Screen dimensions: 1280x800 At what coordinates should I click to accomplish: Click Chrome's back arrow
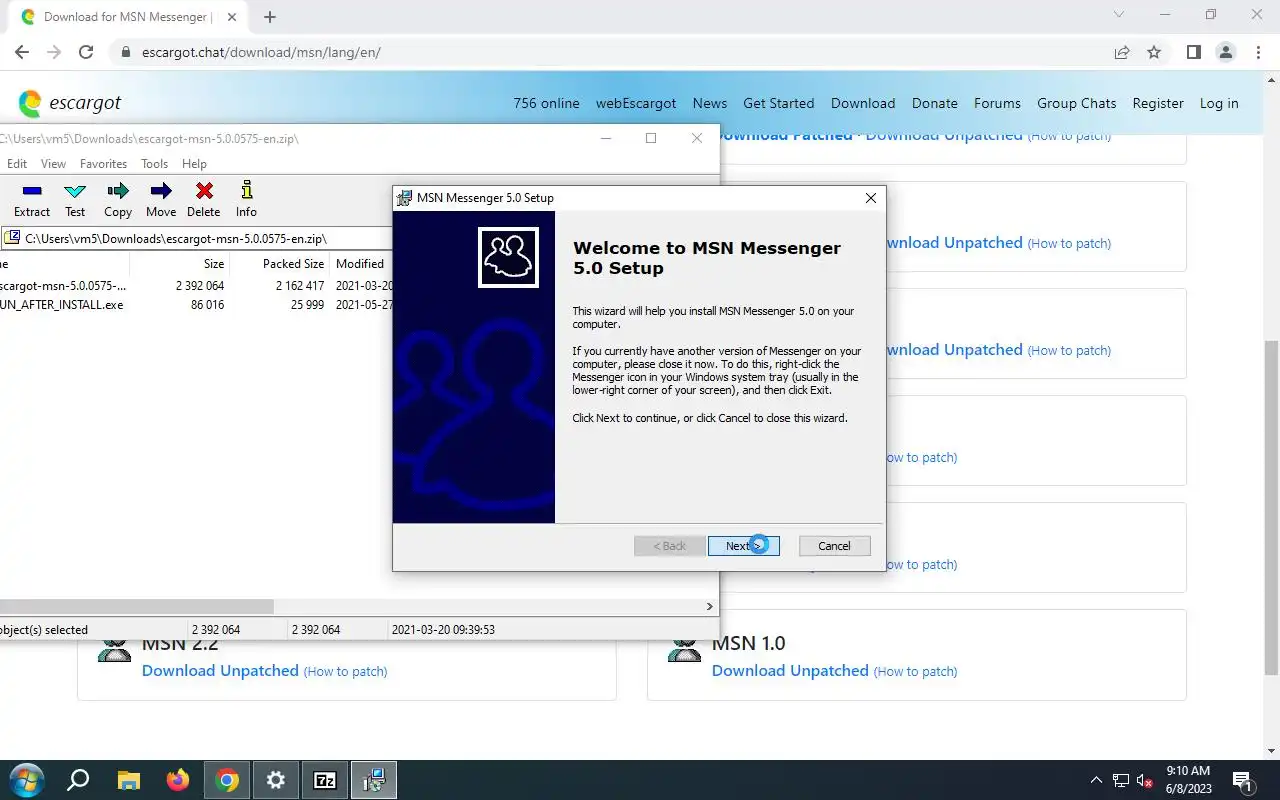point(22,52)
